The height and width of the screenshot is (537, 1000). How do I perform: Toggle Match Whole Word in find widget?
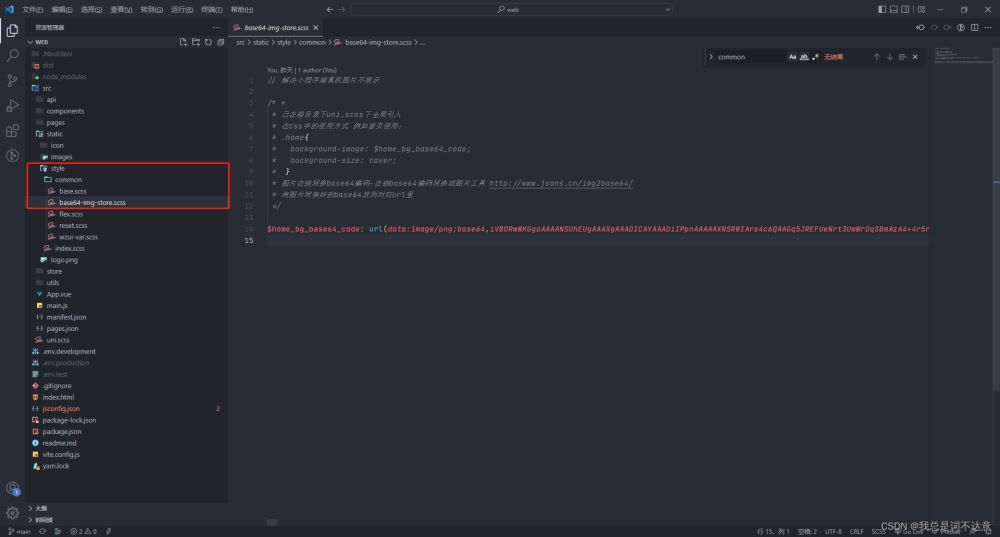[804, 57]
